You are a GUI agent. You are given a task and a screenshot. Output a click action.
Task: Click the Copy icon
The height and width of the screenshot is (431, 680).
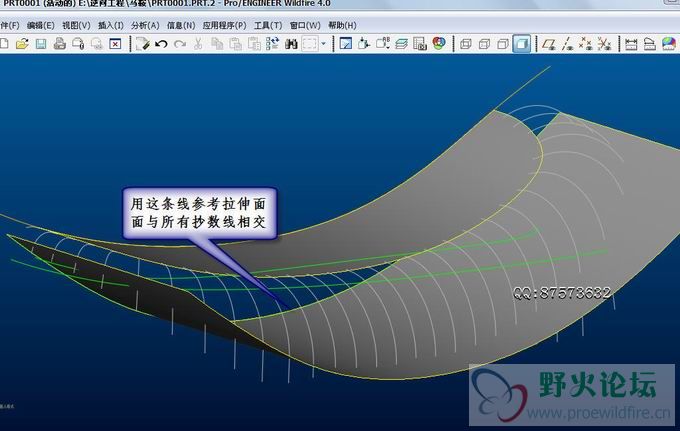(217, 43)
